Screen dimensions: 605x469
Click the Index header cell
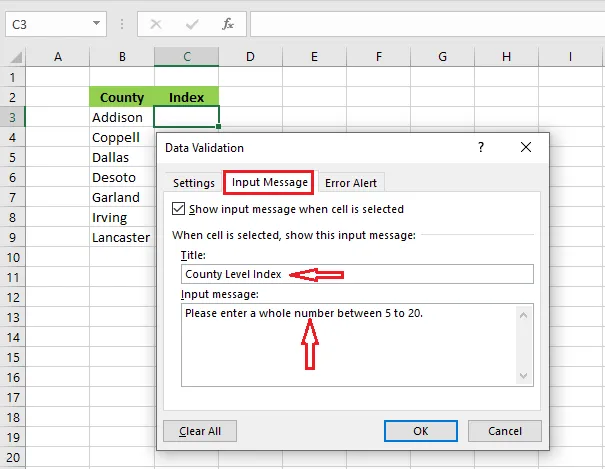click(186, 97)
